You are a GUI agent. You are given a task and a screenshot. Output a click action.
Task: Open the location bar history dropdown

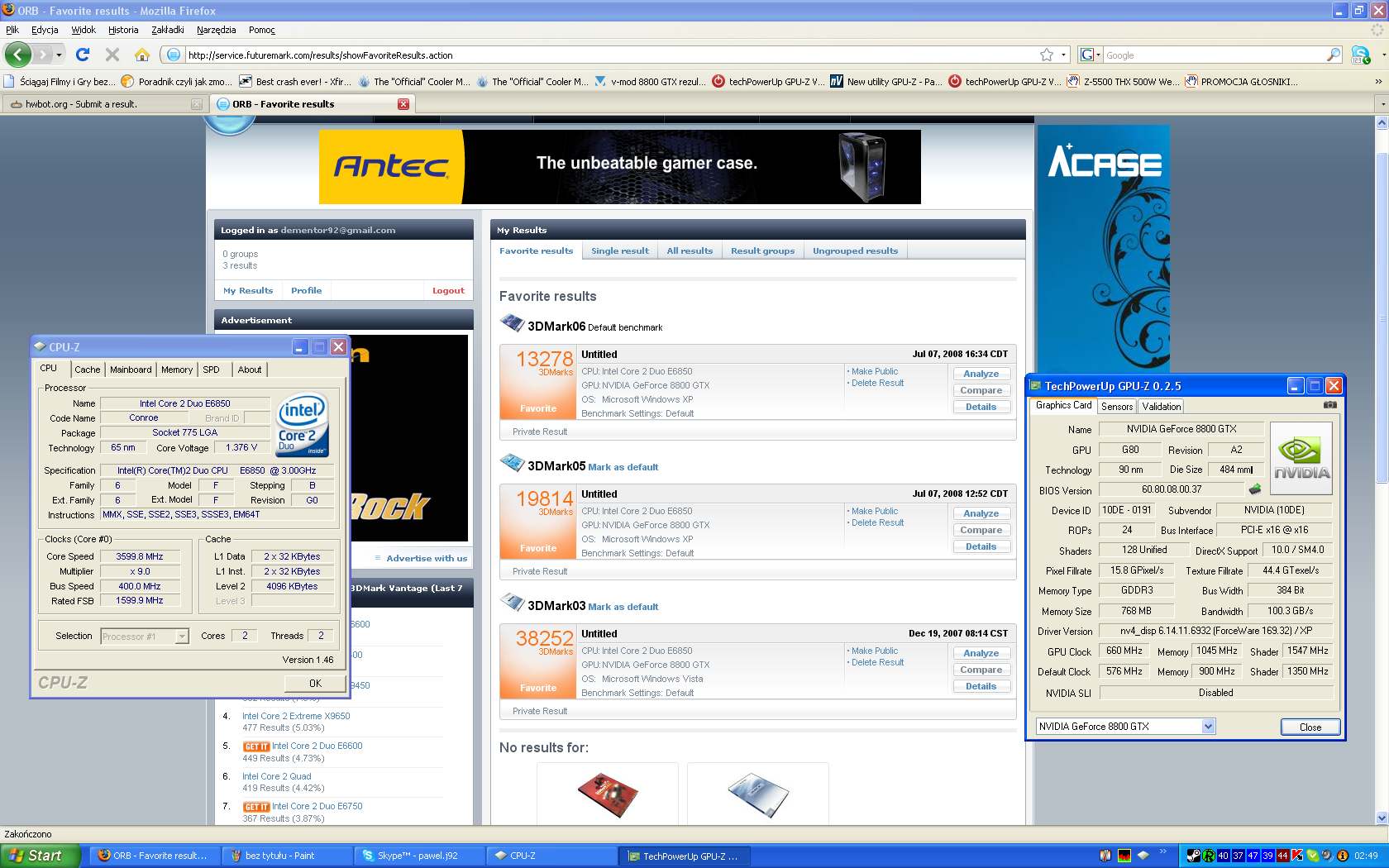(x=1063, y=55)
